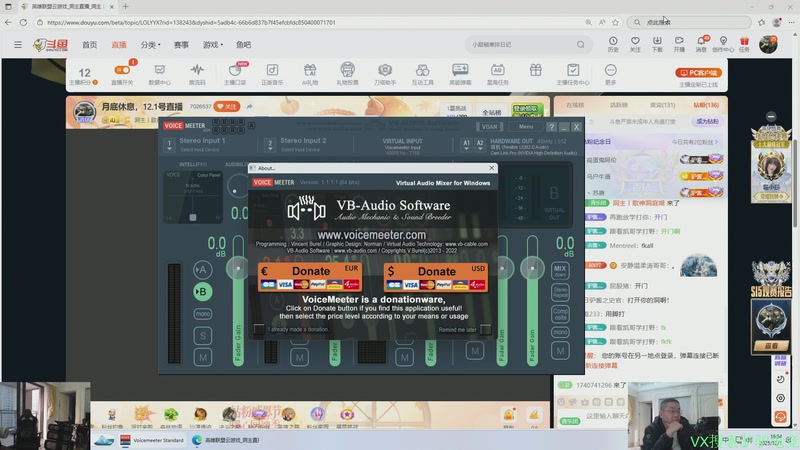Open Douyu creator center icon
Screen dimensions: 800x450
(x=723, y=44)
